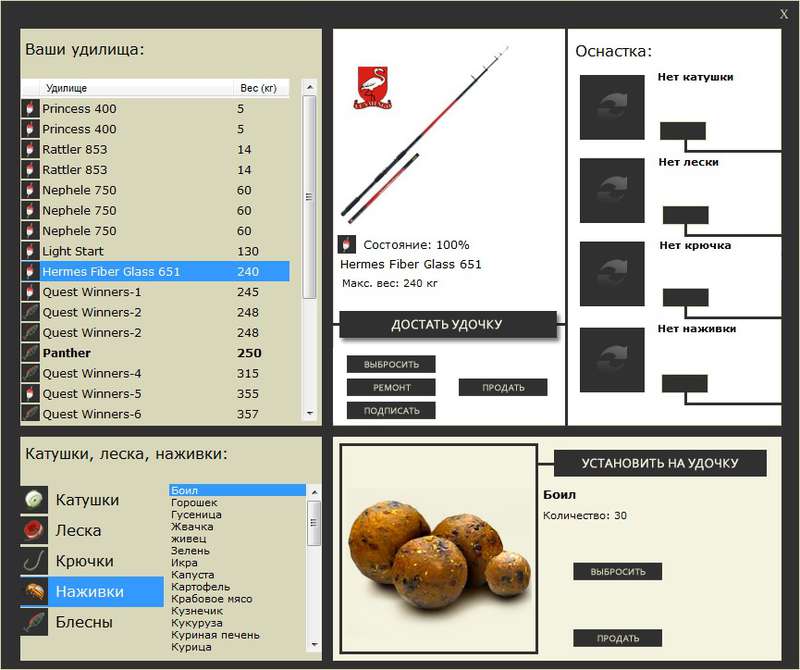Click ПРОДАТЬ button under Боил
Viewport: 800px width, 670px height.
(x=617, y=638)
